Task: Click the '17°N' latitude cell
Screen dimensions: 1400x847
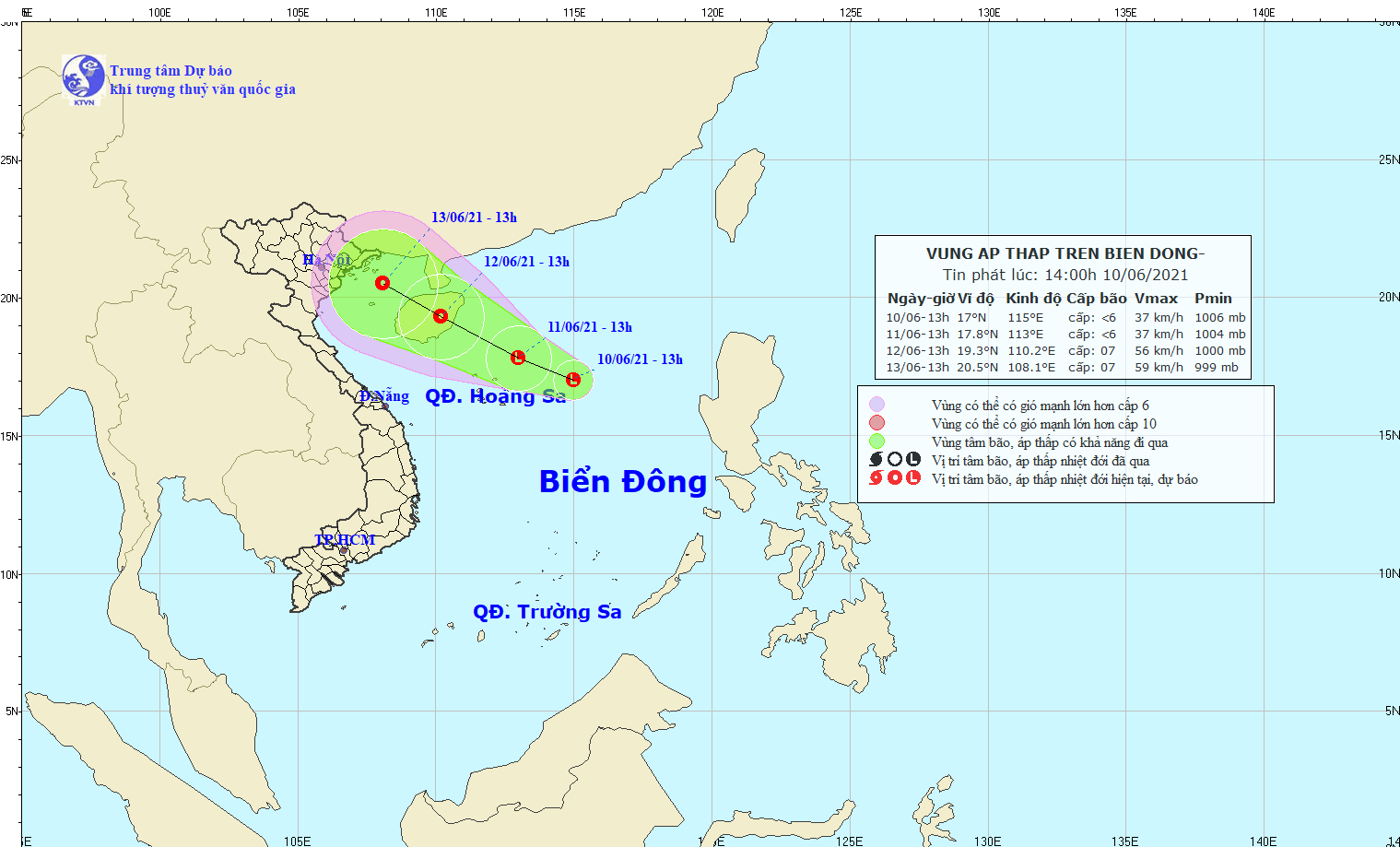Action: click(971, 318)
